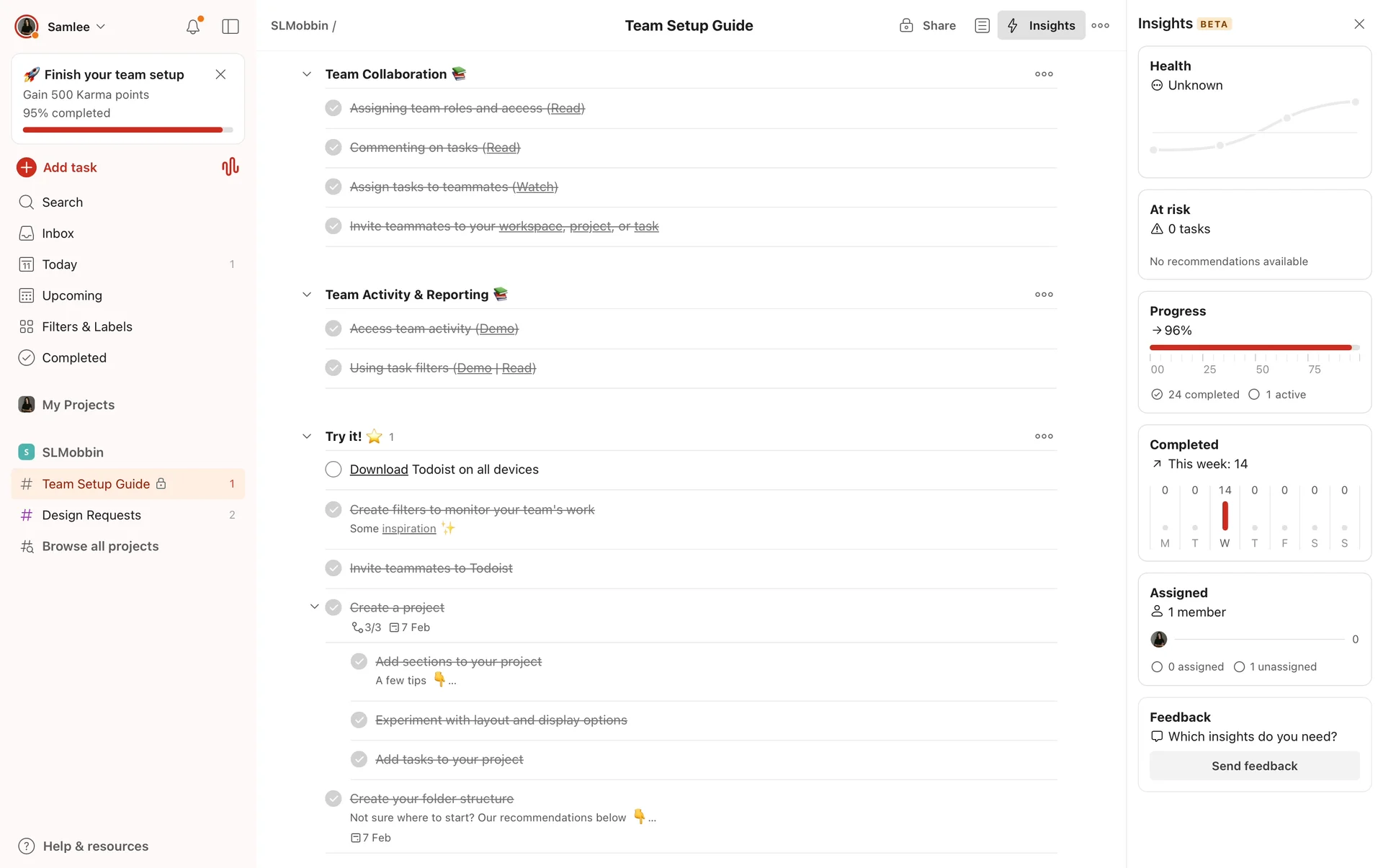This screenshot has height=868, width=1383.
Task: Uncheck the Invite teammates to Todoist task
Action: click(x=334, y=568)
